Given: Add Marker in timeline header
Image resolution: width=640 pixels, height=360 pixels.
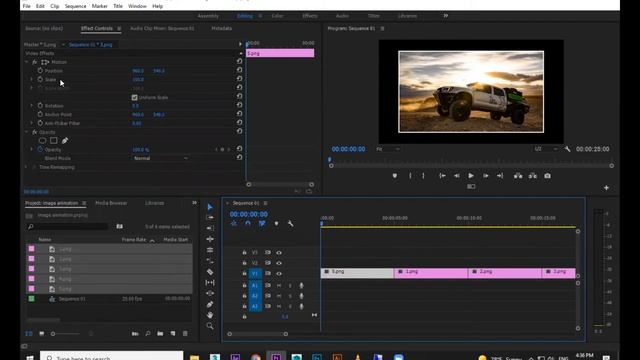Looking at the screenshot, I should (276, 224).
